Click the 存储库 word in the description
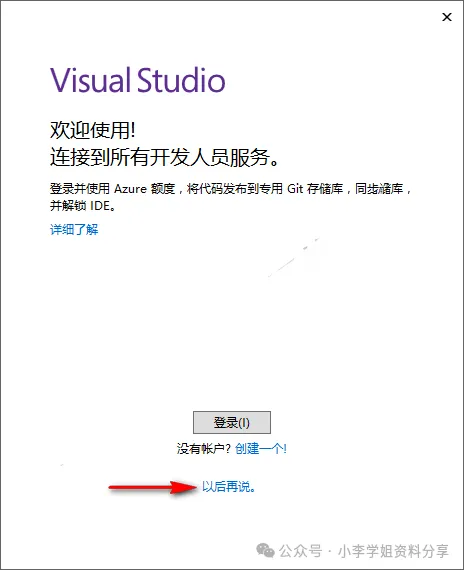Image resolution: width=464 pixels, height=570 pixels. click(x=325, y=189)
